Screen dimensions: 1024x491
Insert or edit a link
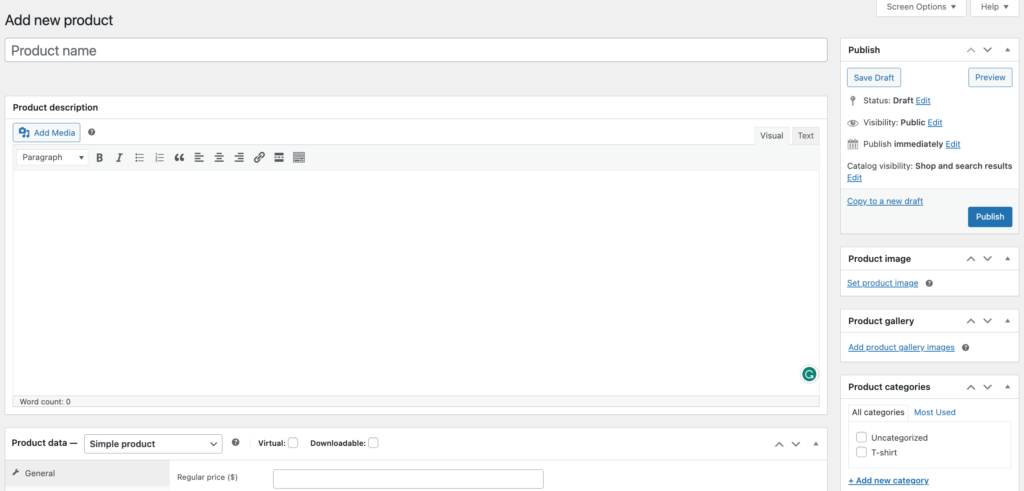259,157
